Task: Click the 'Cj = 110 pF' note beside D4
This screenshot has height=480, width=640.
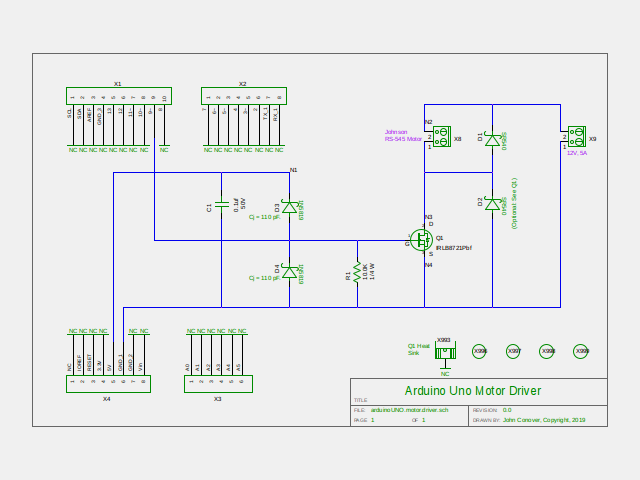Action: 264,278
